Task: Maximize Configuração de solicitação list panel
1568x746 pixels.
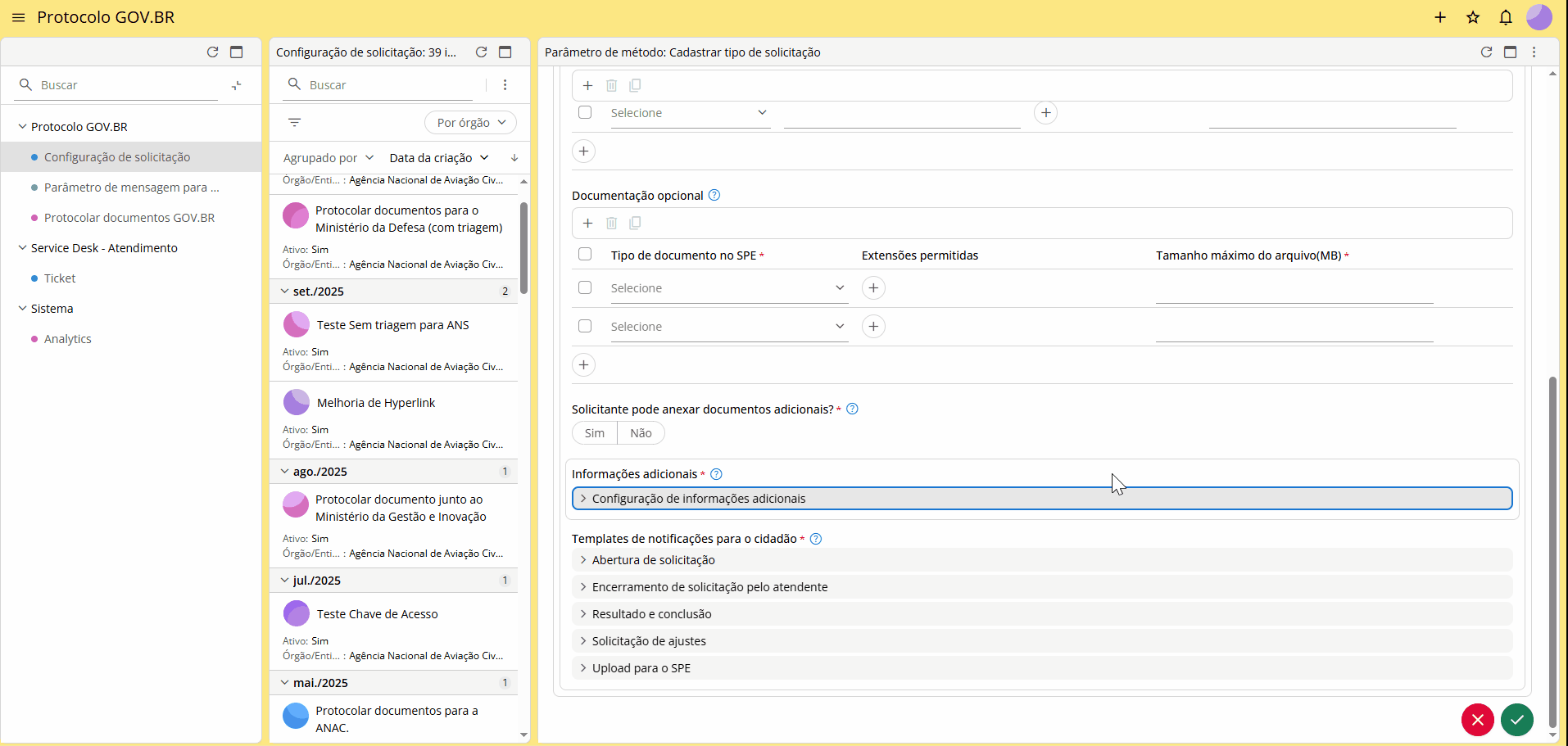Action: click(x=505, y=52)
